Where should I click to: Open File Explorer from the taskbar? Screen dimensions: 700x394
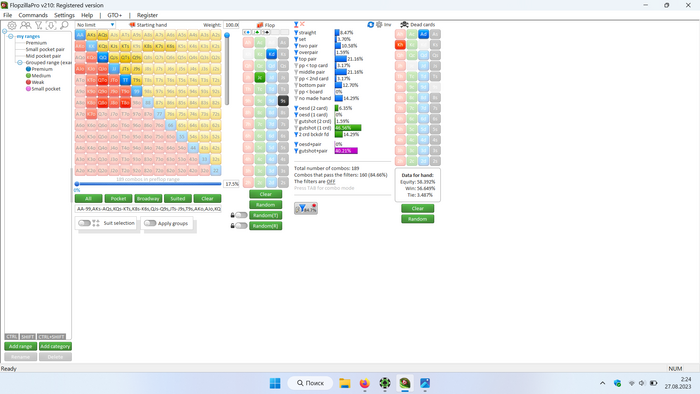pos(345,383)
